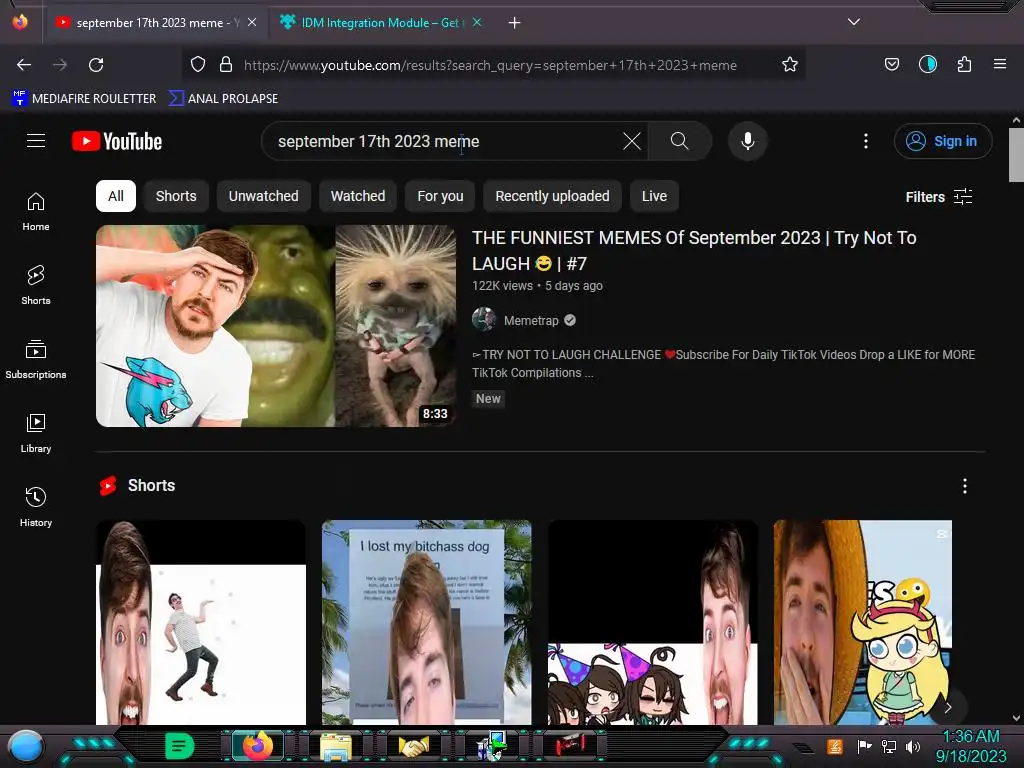
Task: Close the IDM Integration Module tab
Action: click(x=477, y=22)
